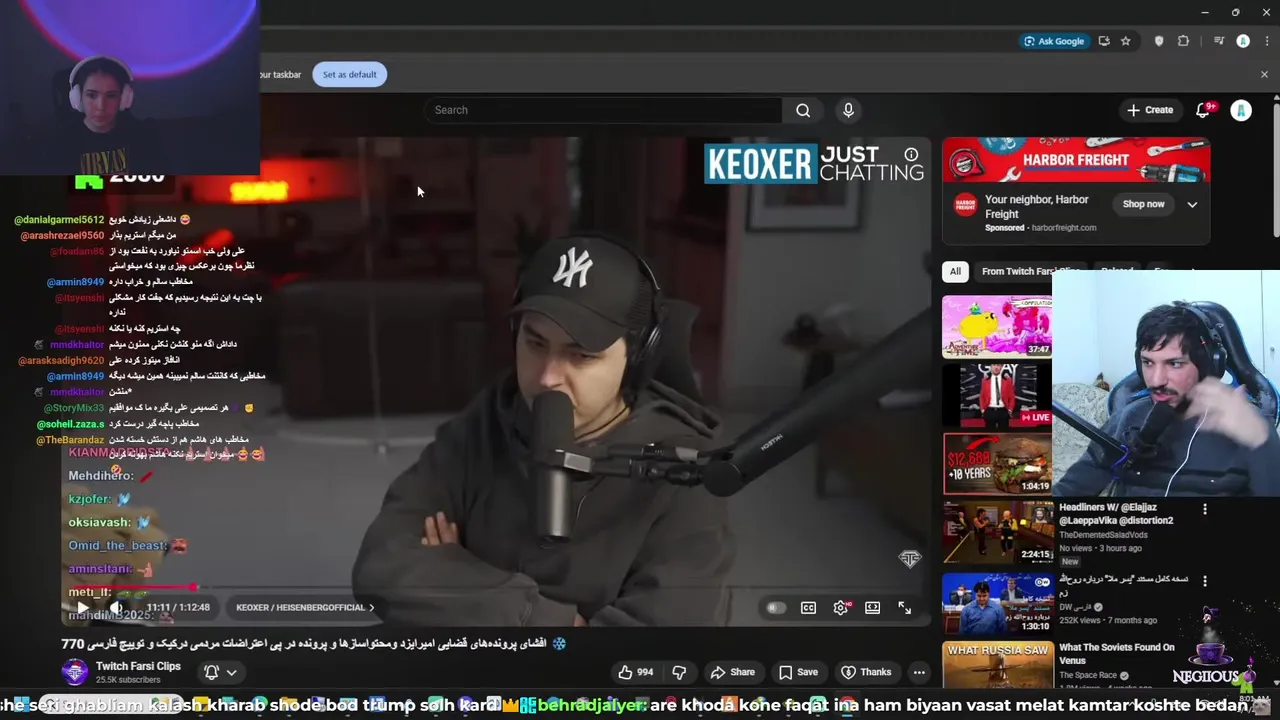The height and width of the screenshot is (720, 1280).
Task: Click the info card icon on video
Action: pyautogui.click(x=911, y=154)
